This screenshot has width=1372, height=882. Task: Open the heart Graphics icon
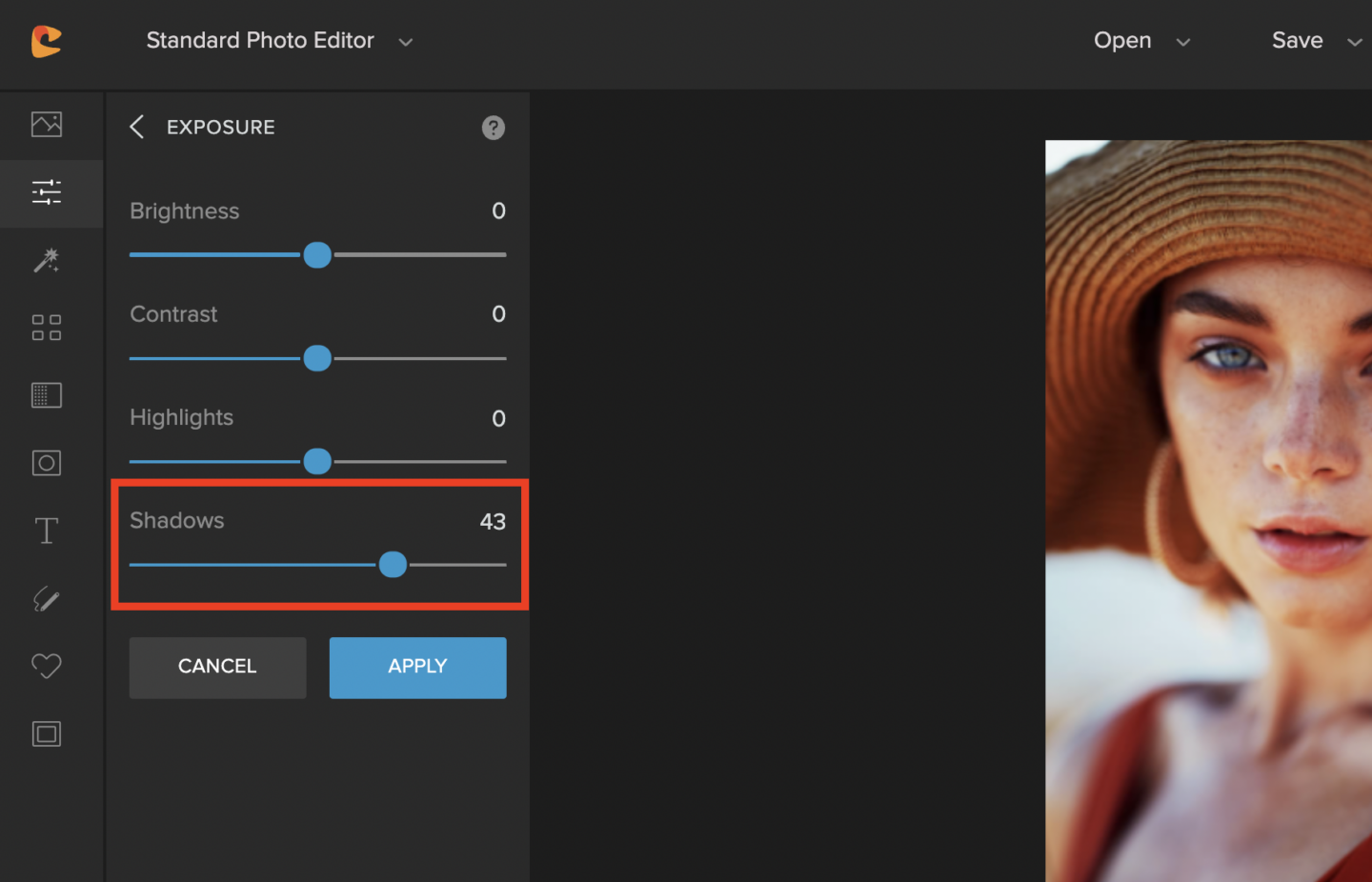pyautogui.click(x=47, y=666)
